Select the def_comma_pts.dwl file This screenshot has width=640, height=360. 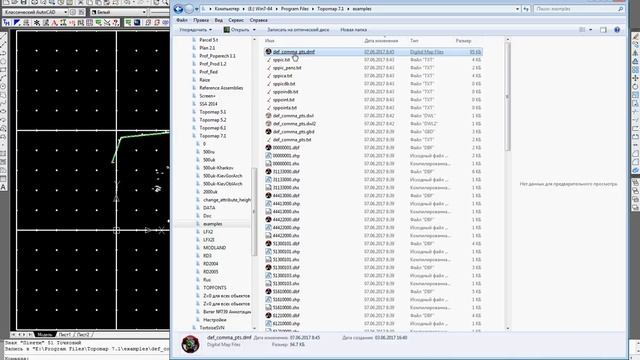[293, 116]
